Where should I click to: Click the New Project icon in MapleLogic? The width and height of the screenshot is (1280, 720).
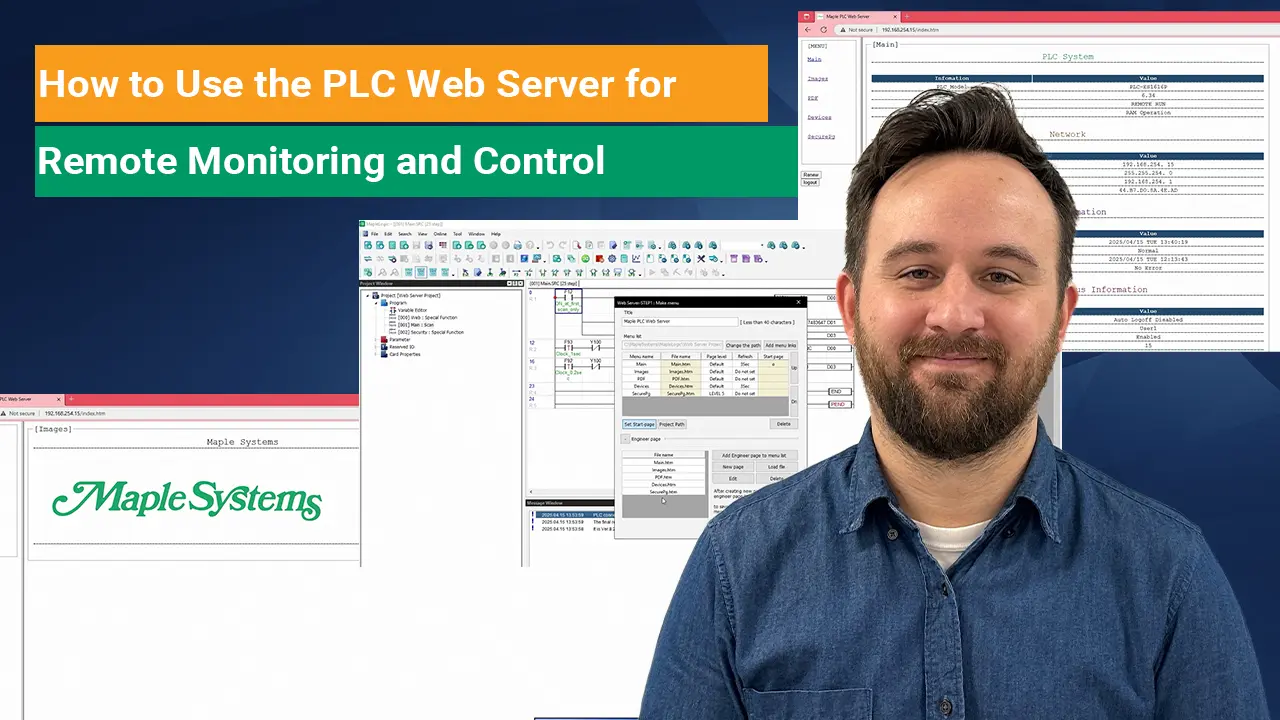coord(367,245)
